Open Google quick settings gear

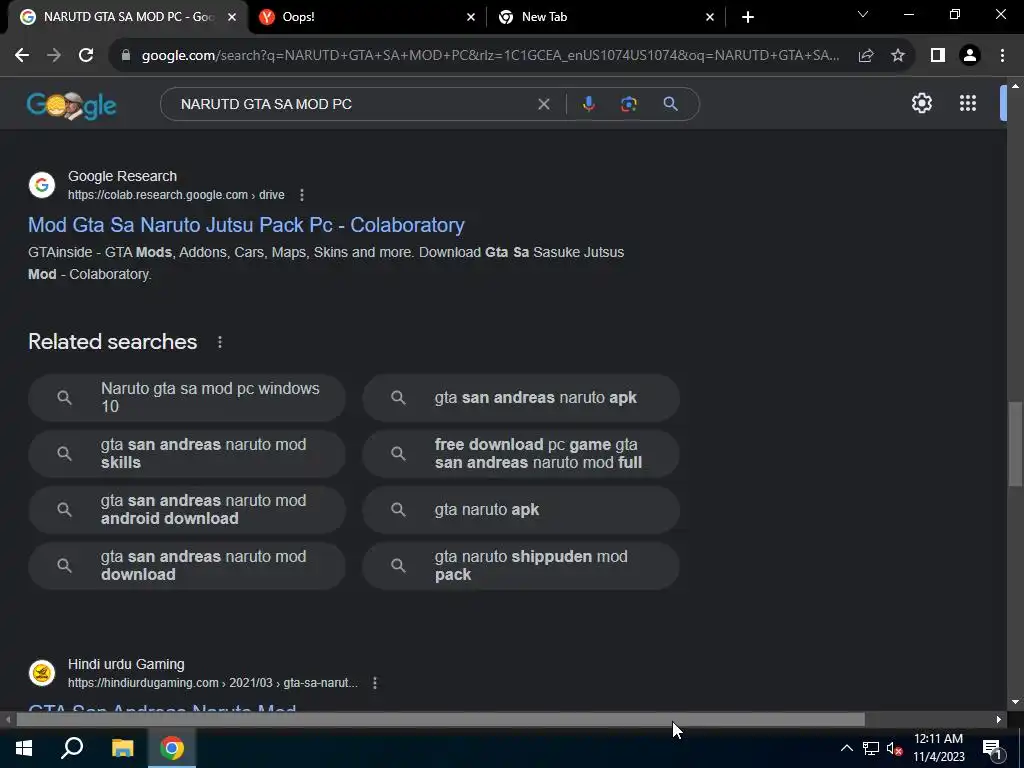point(921,103)
